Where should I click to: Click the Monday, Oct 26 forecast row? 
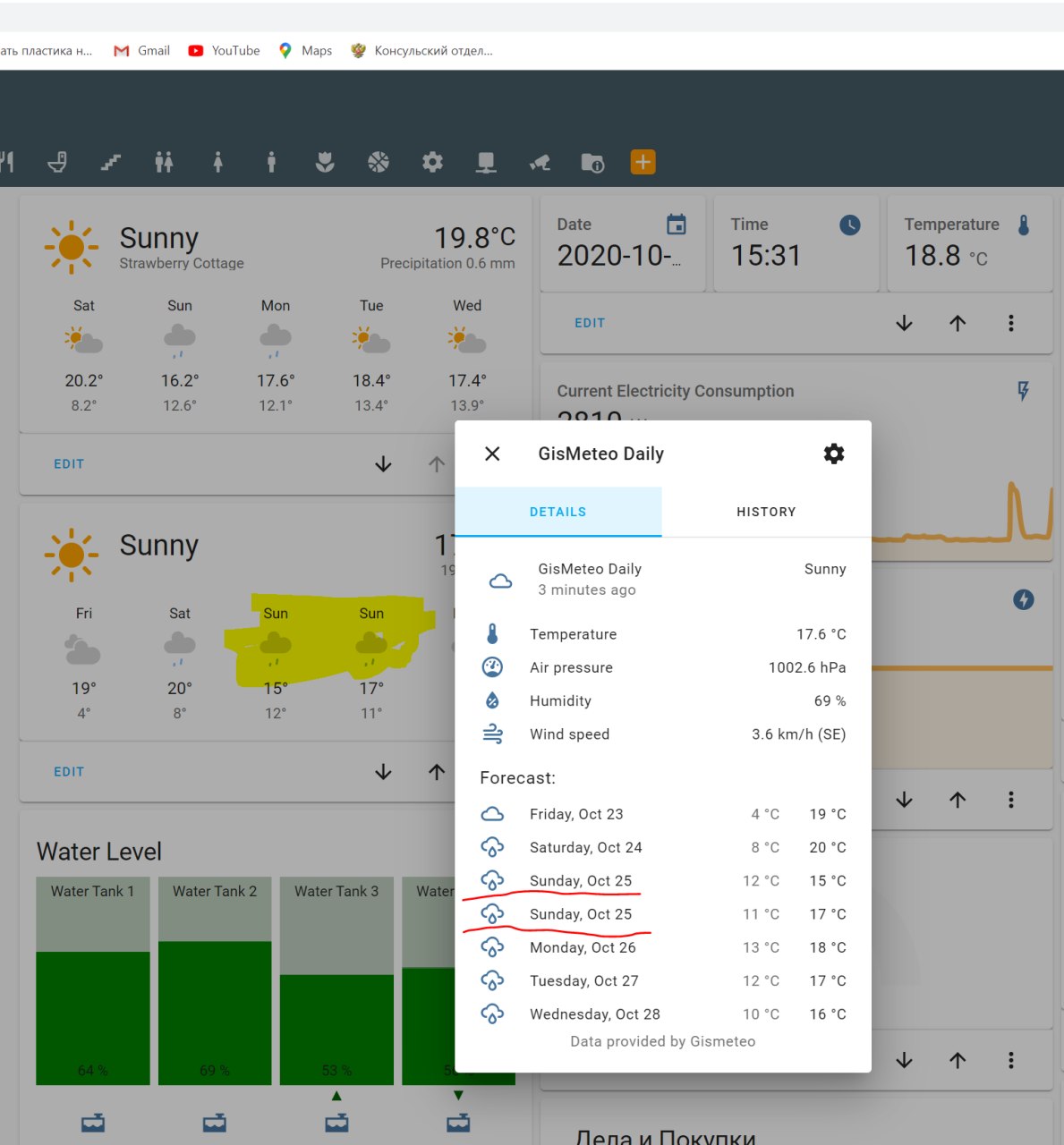tap(663, 947)
